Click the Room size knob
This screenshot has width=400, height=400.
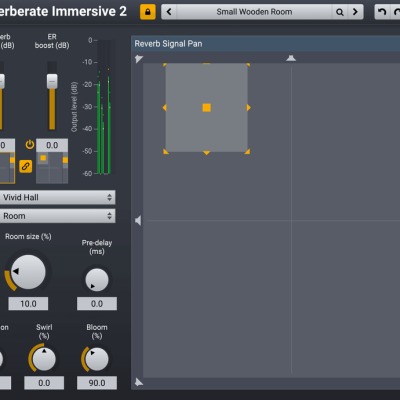[x=28, y=272]
